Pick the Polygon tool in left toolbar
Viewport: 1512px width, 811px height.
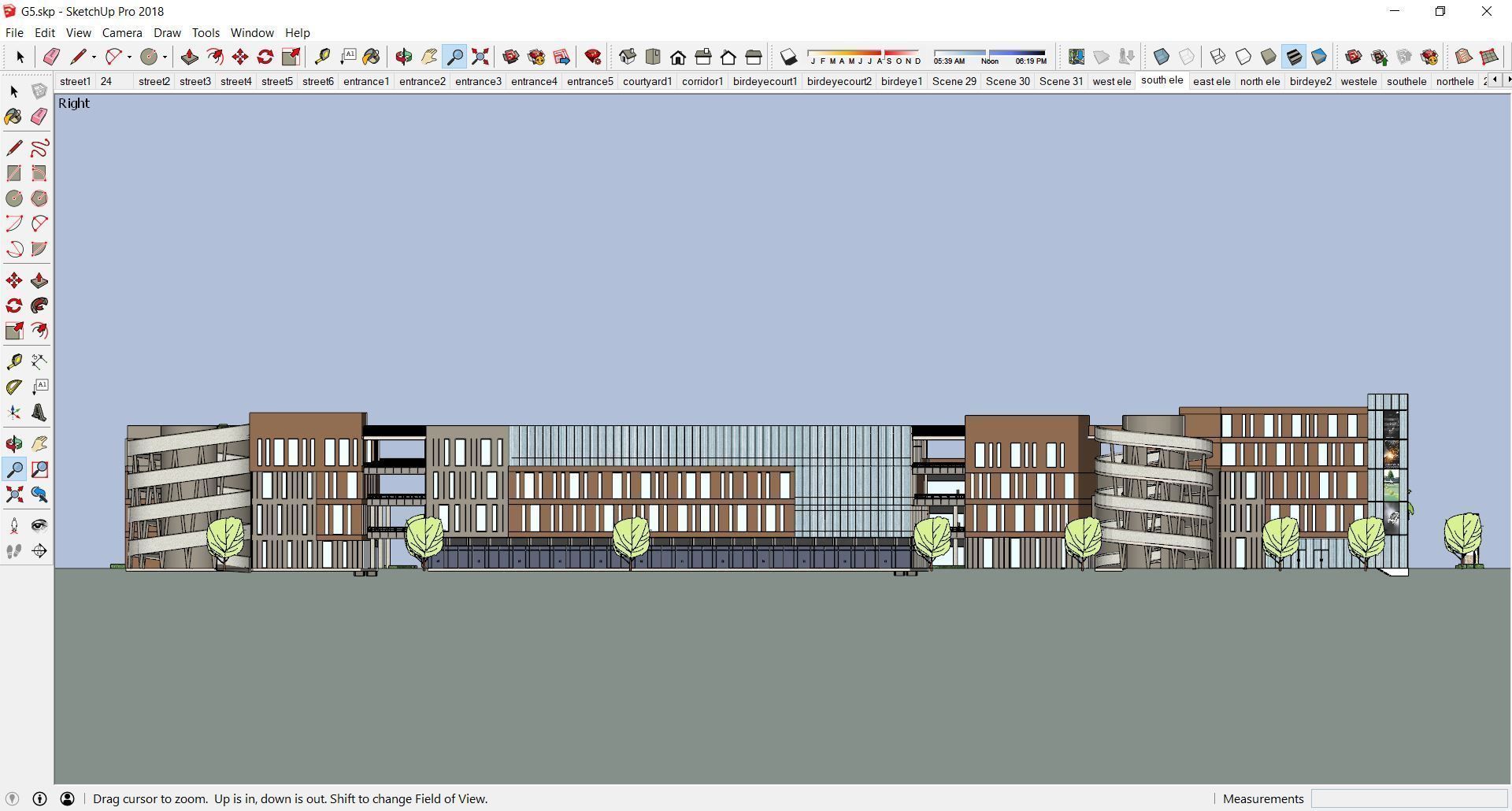point(39,198)
